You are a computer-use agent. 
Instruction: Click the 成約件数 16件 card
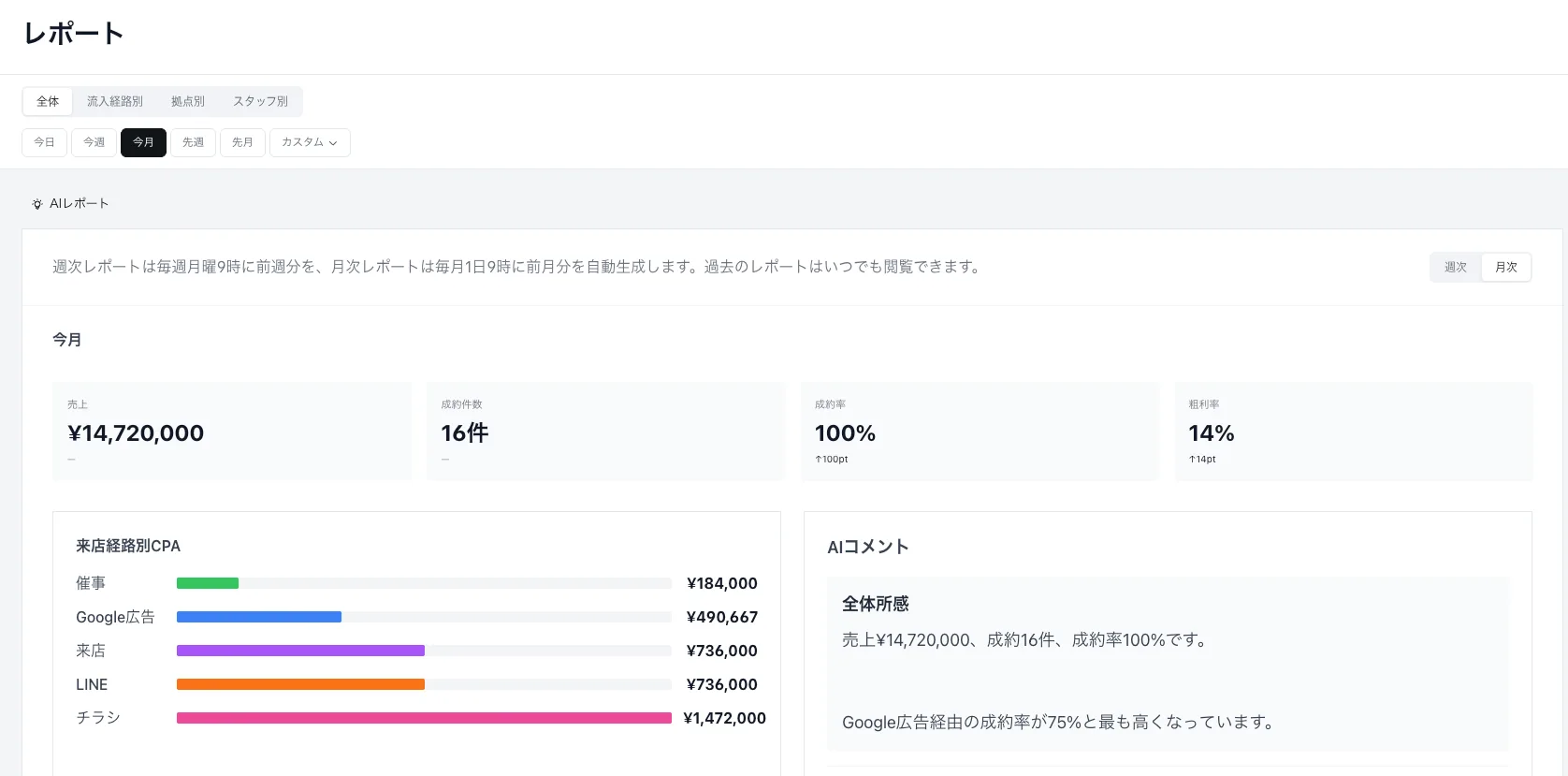[x=605, y=432]
